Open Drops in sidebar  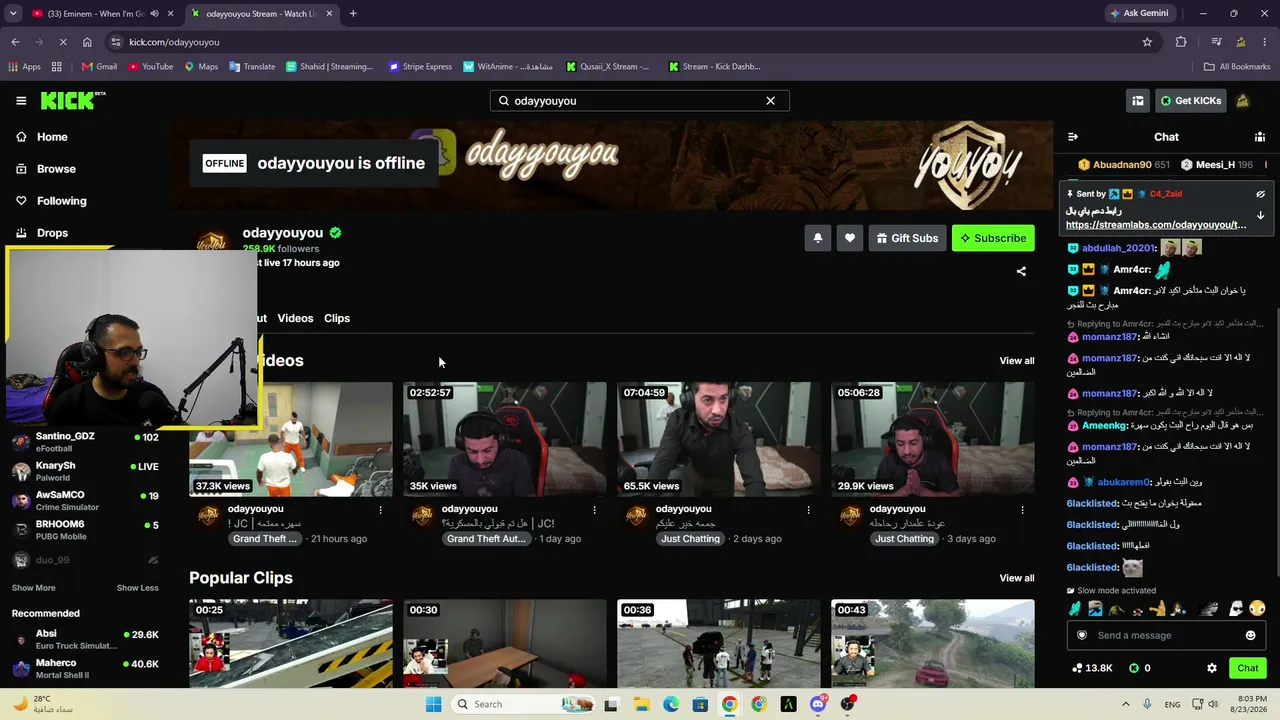point(52,233)
